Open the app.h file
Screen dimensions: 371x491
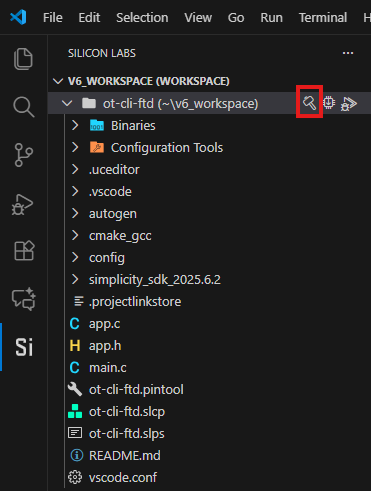(x=105, y=346)
